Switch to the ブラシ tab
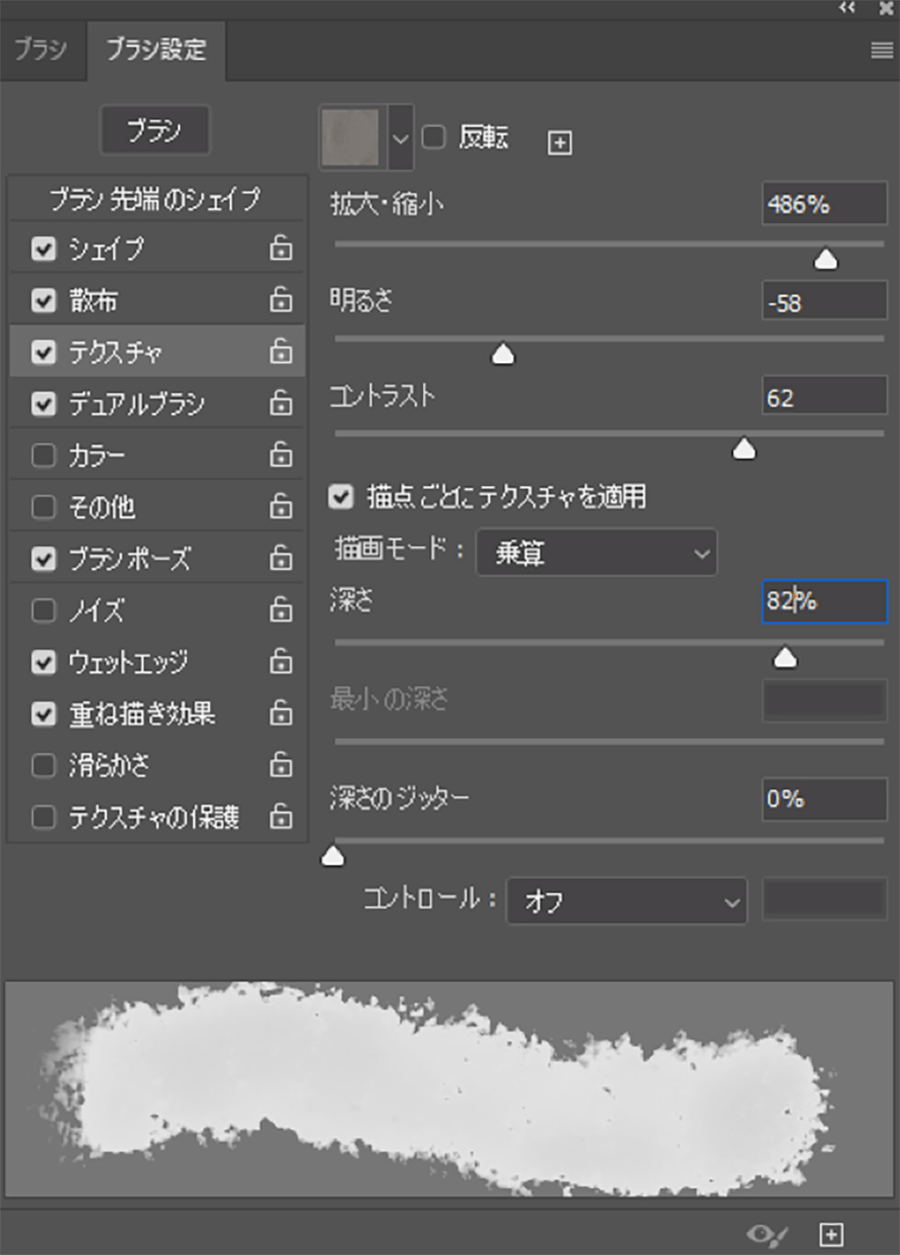The height and width of the screenshot is (1255, 900). click(40, 51)
